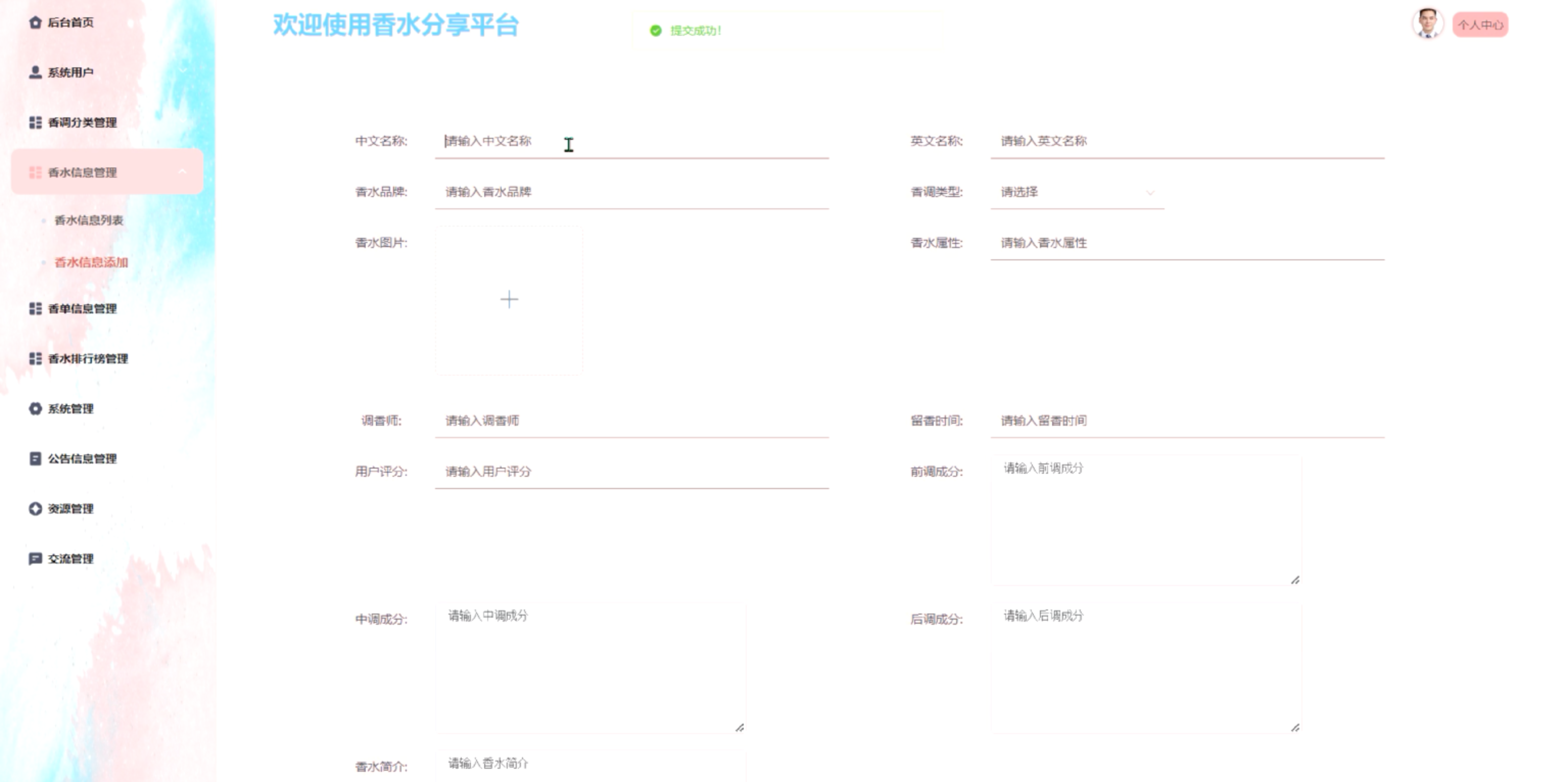Select 香水信息添加 submenu item
The image size is (1568, 782).
click(x=91, y=262)
